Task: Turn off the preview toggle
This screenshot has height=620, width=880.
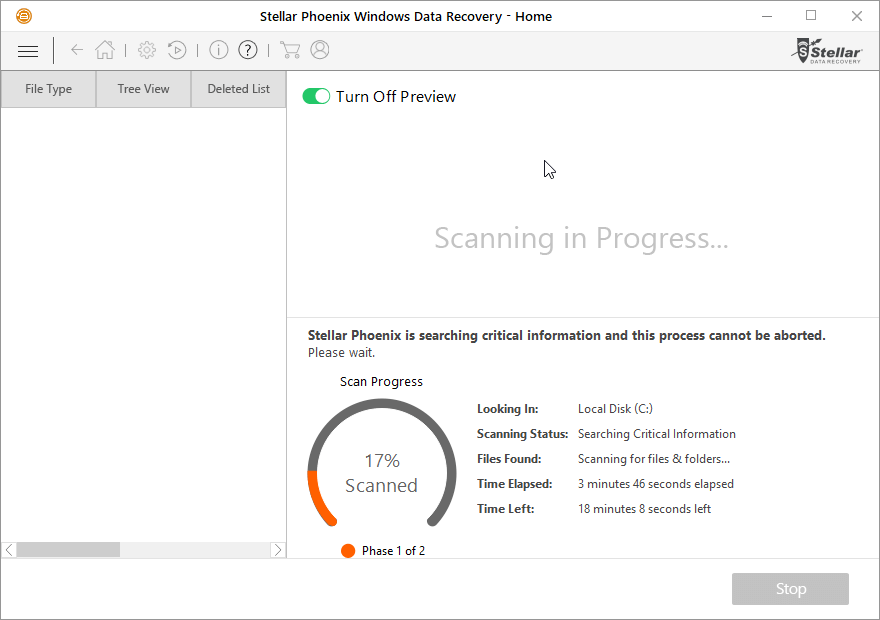Action: coord(316,97)
